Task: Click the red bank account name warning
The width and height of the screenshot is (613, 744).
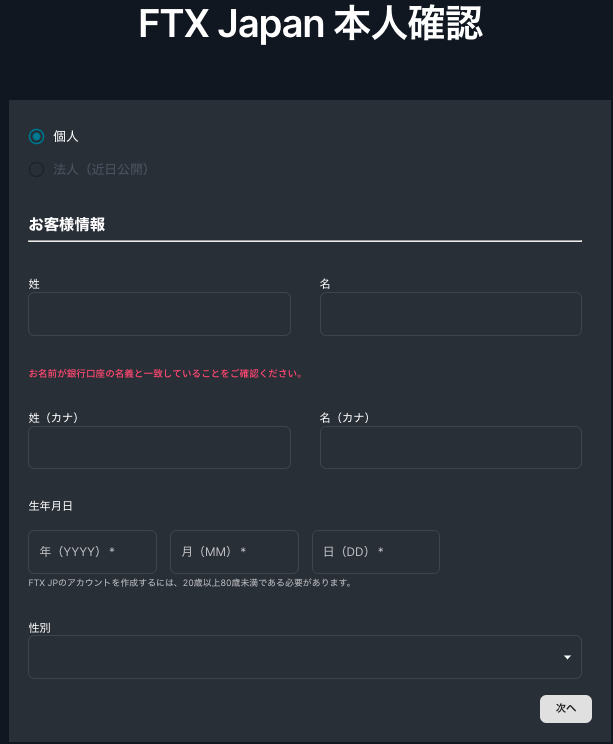Action: click(x=166, y=374)
